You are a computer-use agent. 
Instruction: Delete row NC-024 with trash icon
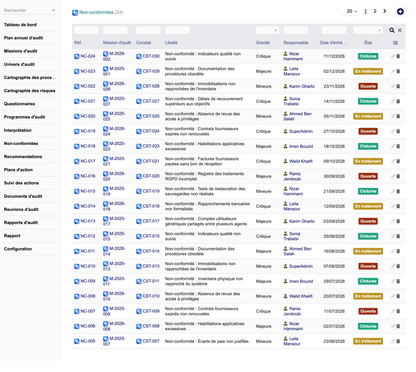(x=398, y=56)
